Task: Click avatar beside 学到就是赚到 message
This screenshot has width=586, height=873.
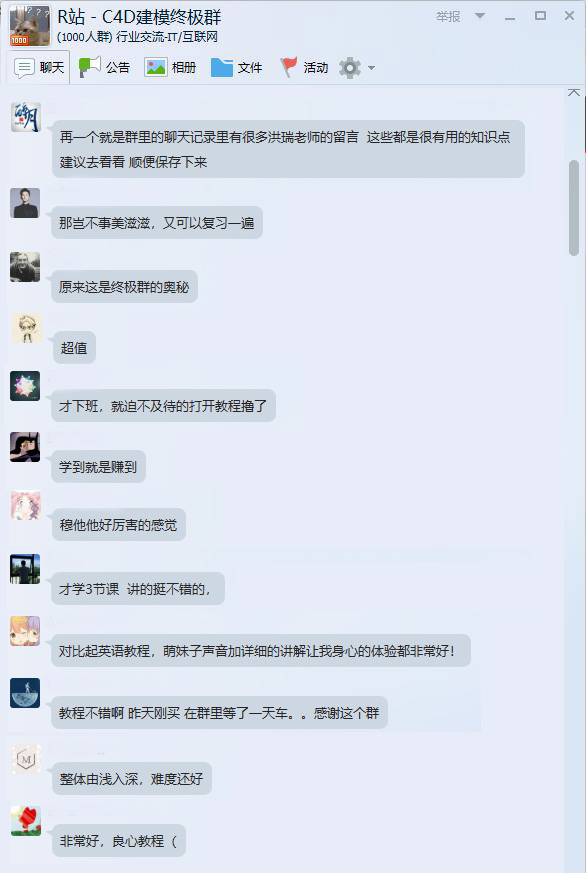Action: coord(25,447)
